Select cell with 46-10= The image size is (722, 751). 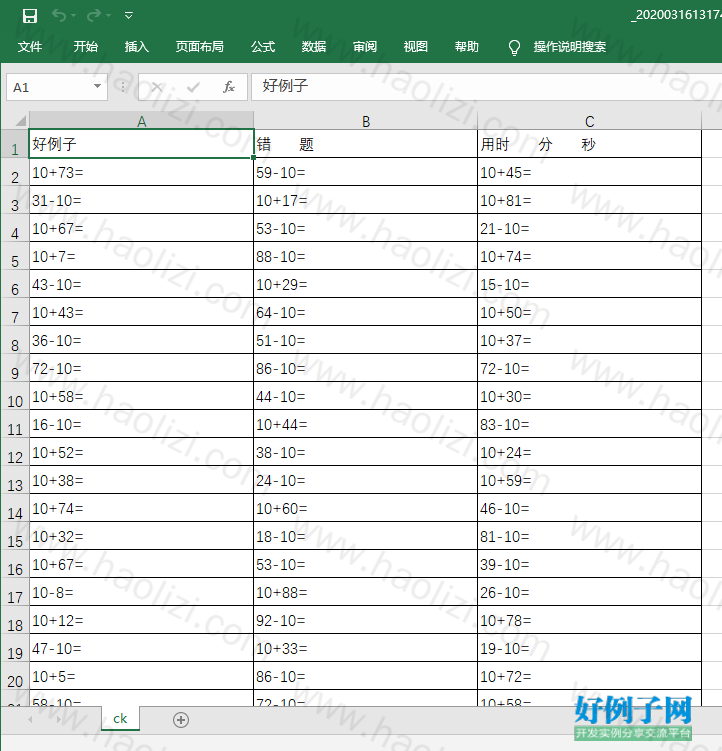pos(589,508)
